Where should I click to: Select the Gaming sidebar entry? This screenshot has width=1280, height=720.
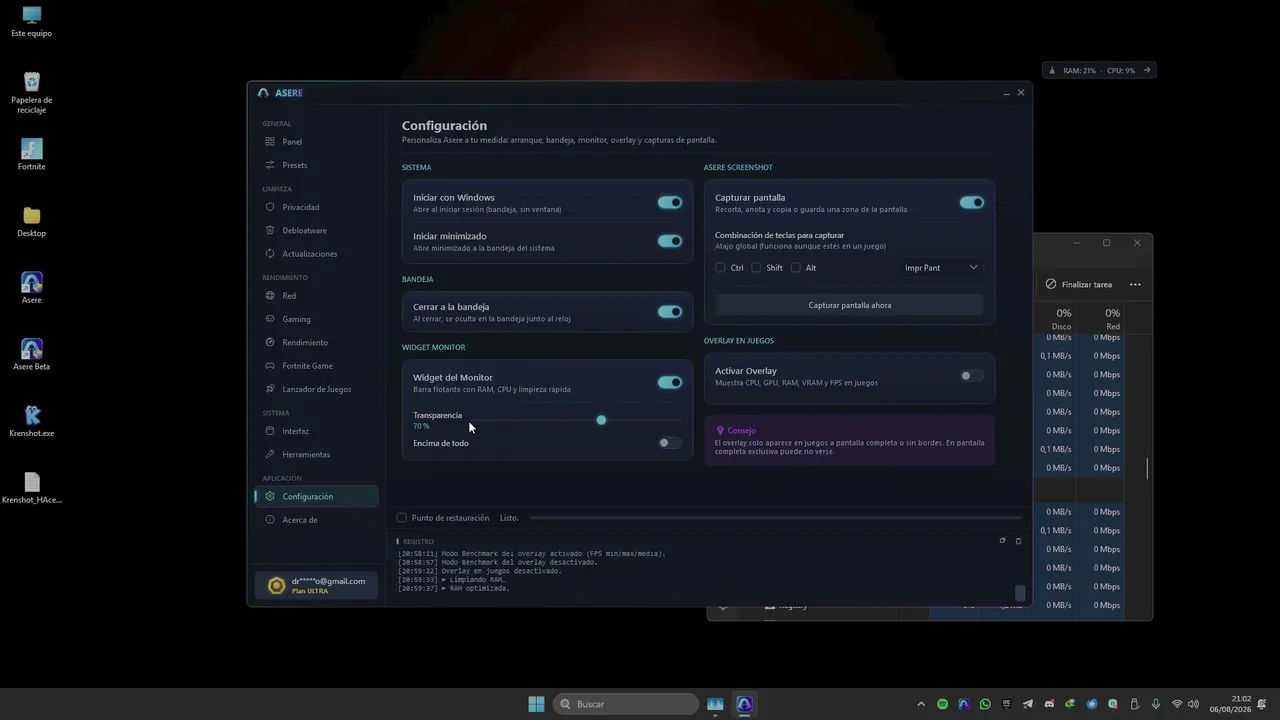(316, 319)
